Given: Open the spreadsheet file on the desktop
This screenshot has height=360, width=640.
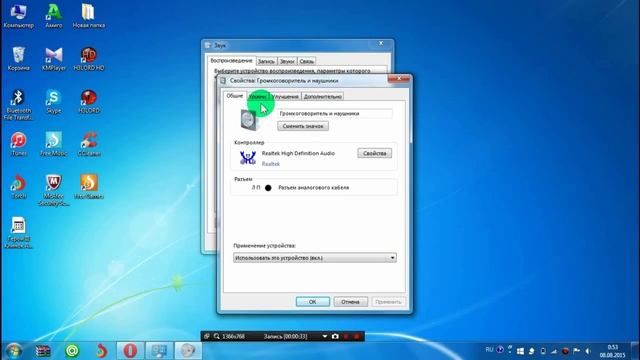Looking at the screenshot, I should point(18,233).
